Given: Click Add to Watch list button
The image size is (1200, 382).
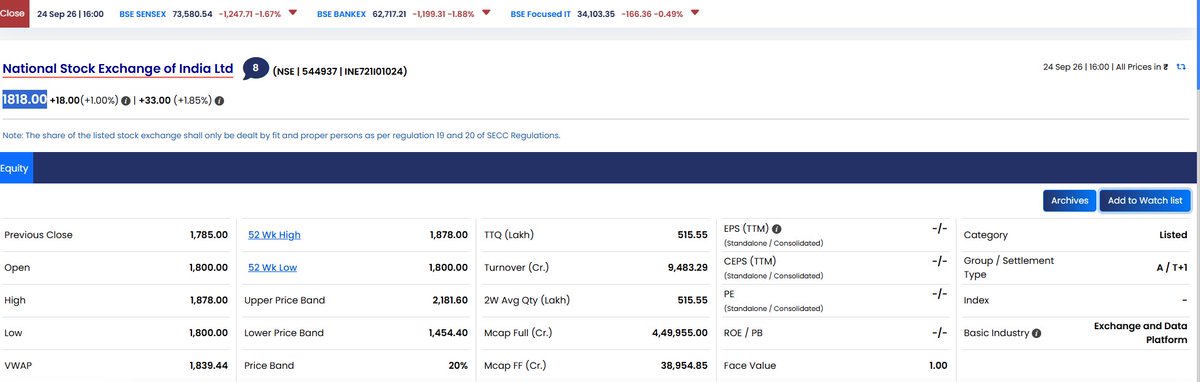Looking at the screenshot, I should [1145, 200].
